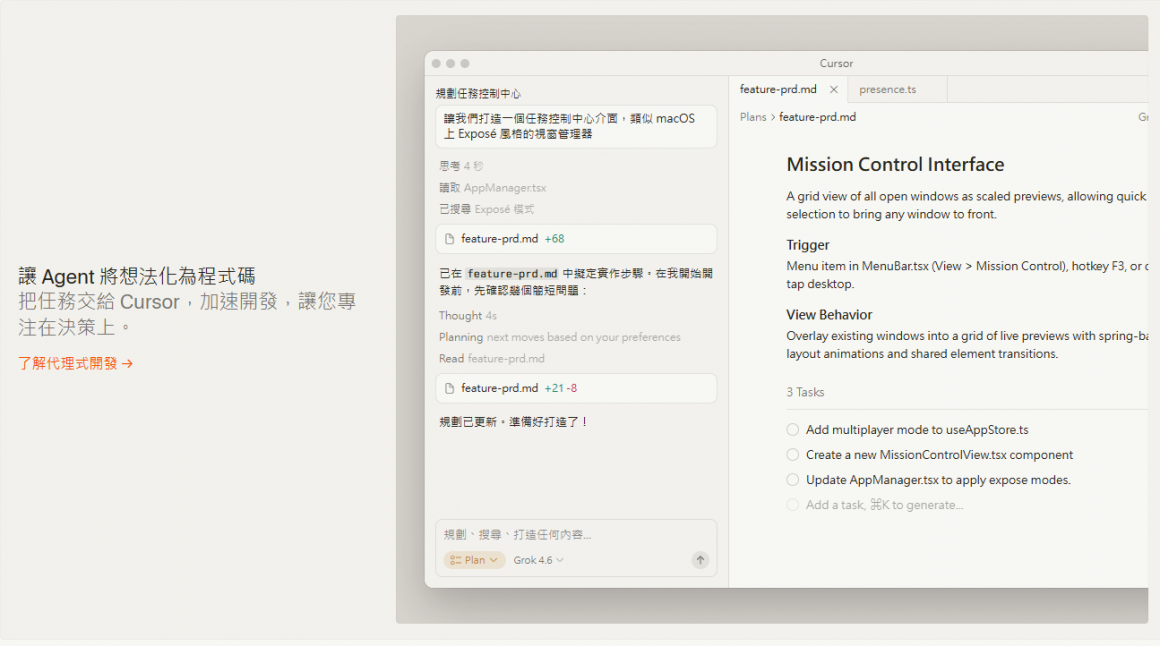The image size is (1160, 646).
Task: Open the Read feature-prd.md step
Action: click(491, 358)
